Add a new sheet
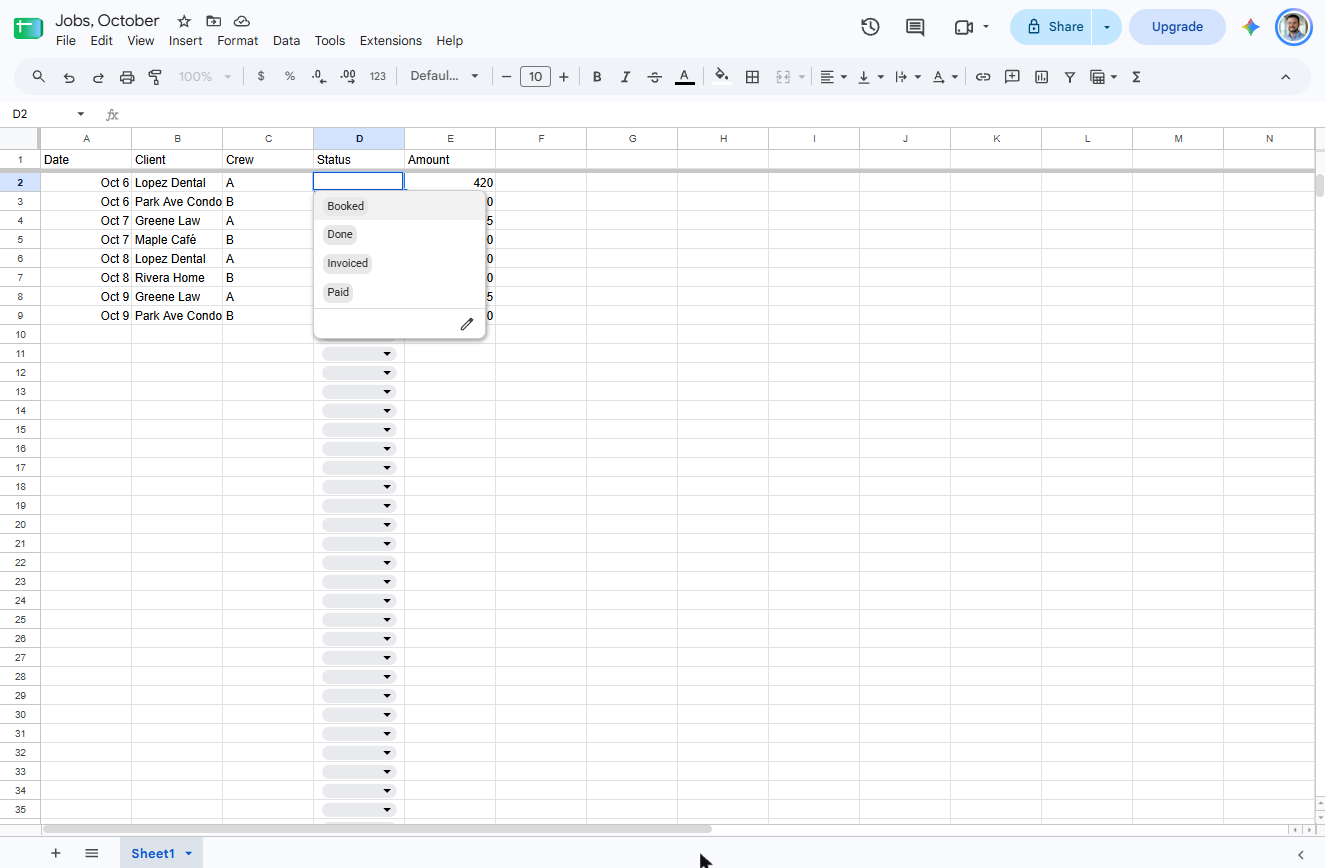1325x868 pixels. 56,853
